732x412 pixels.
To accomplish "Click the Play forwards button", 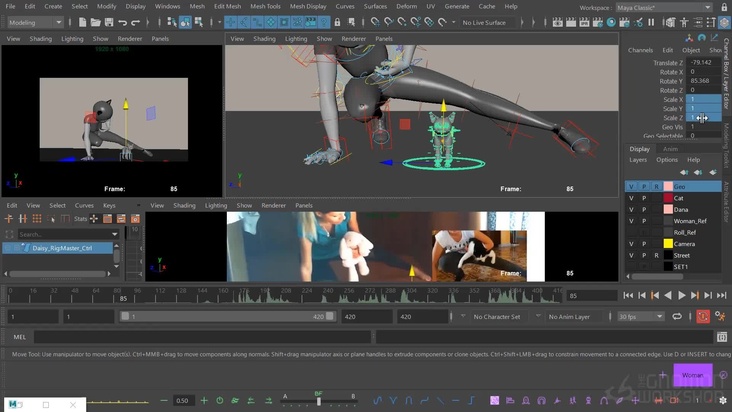I will point(682,296).
